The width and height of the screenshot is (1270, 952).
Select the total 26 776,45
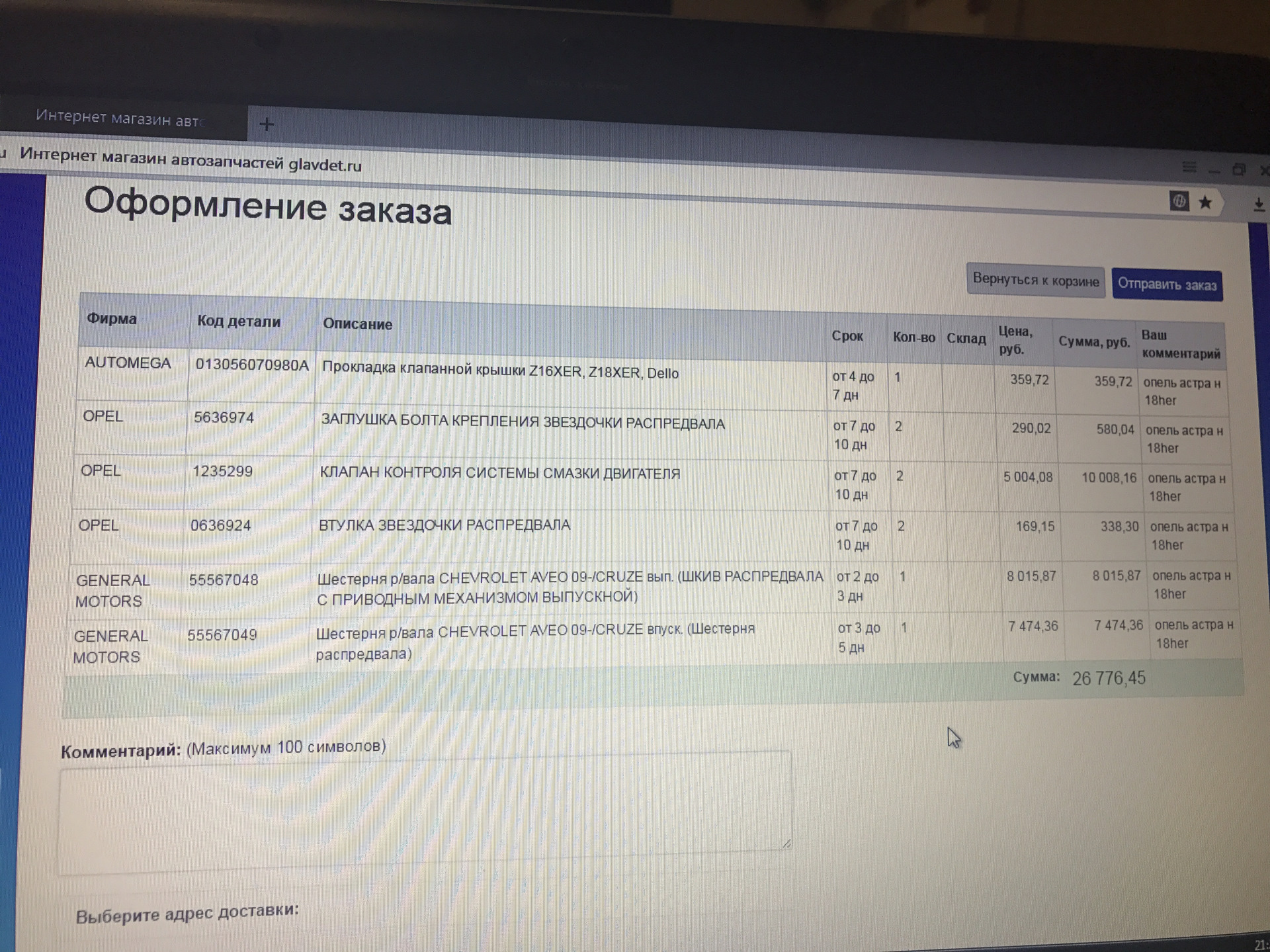1109,678
